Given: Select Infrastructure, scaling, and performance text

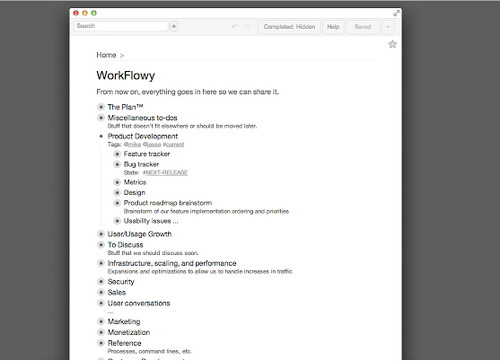Looking at the screenshot, I should pyautogui.click(x=172, y=263).
